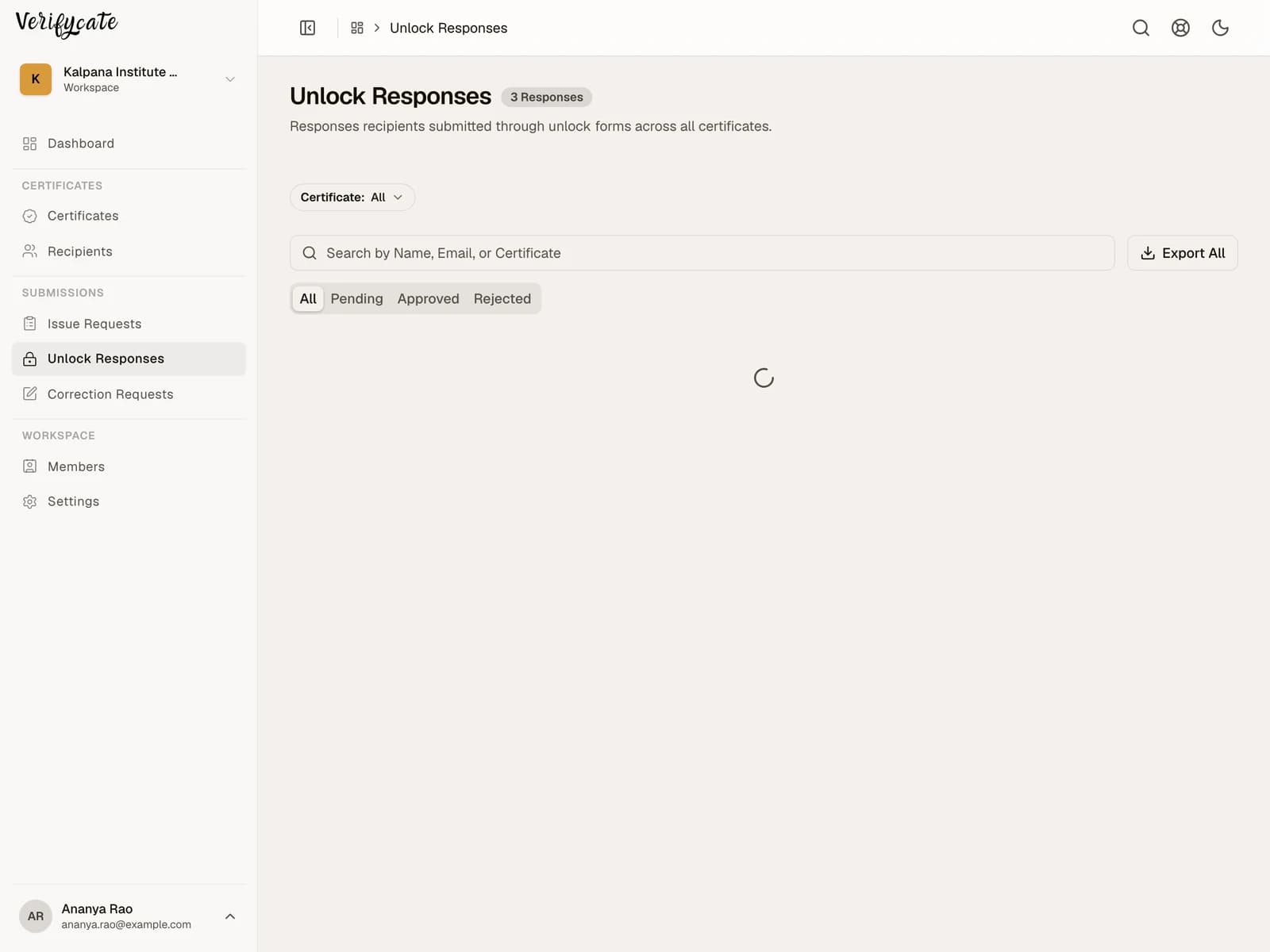Open the breadcrumb home grid icon
This screenshot has height=952, width=1270.
[357, 28]
